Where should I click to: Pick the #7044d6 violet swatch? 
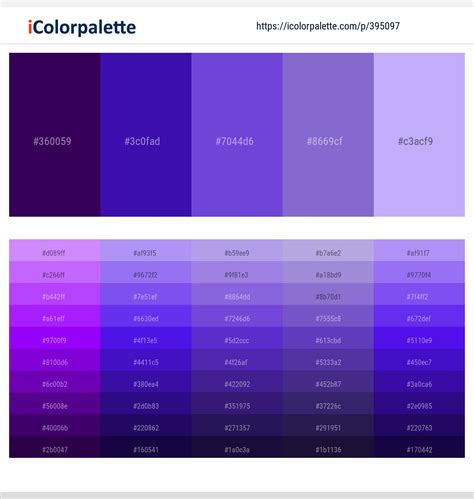[x=237, y=135]
